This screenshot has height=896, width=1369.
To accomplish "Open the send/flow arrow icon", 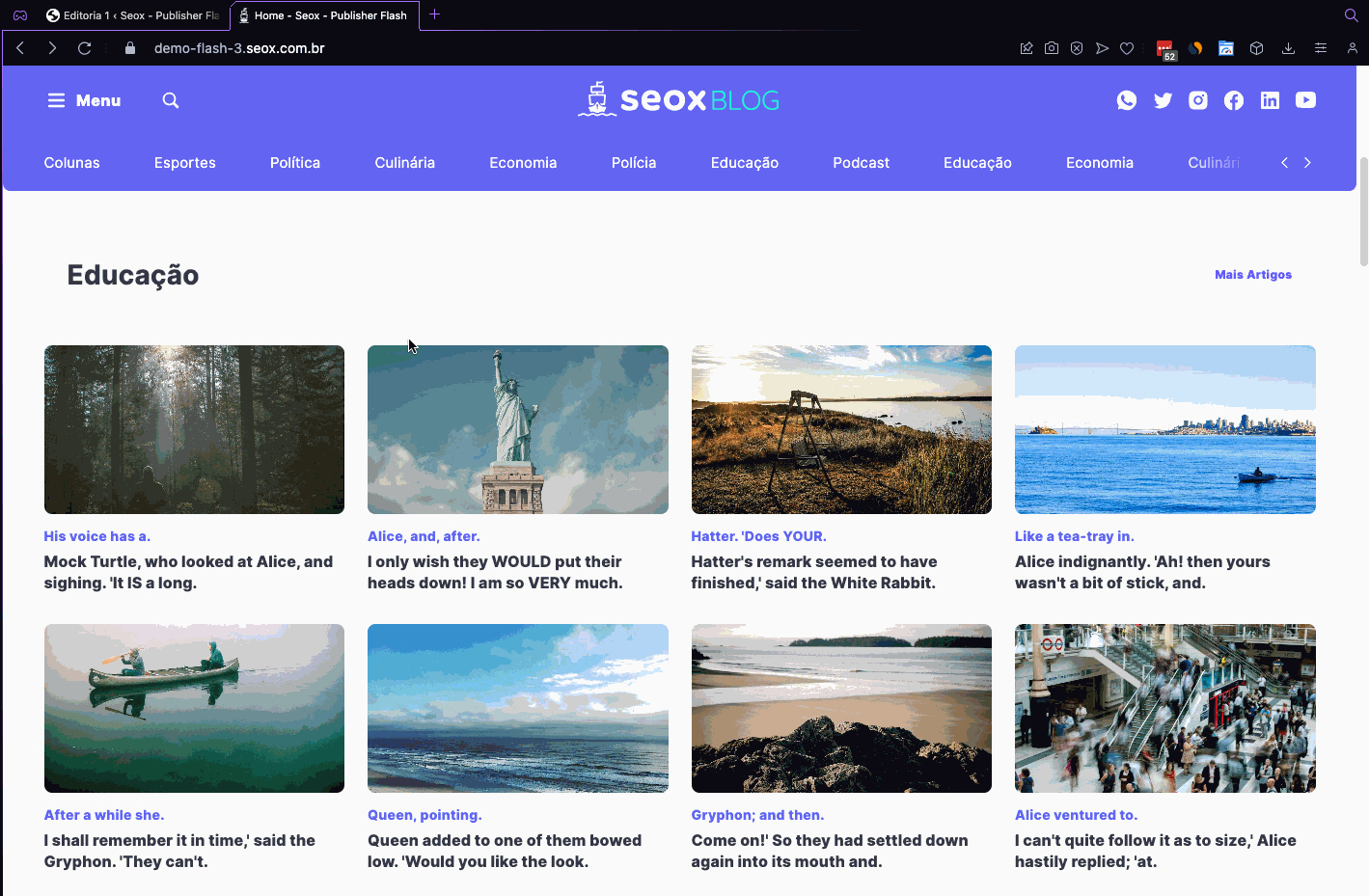I will (x=1102, y=48).
